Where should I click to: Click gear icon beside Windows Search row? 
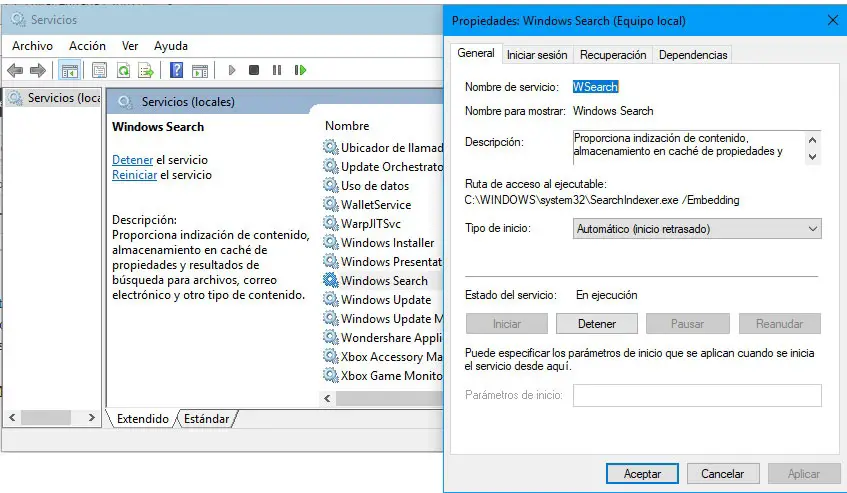331,280
